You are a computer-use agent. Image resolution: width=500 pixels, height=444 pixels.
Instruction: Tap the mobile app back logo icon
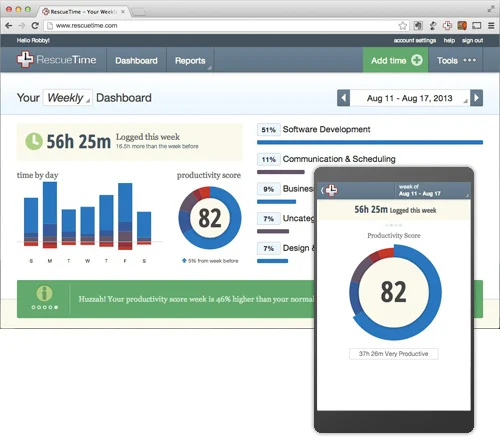click(x=331, y=190)
